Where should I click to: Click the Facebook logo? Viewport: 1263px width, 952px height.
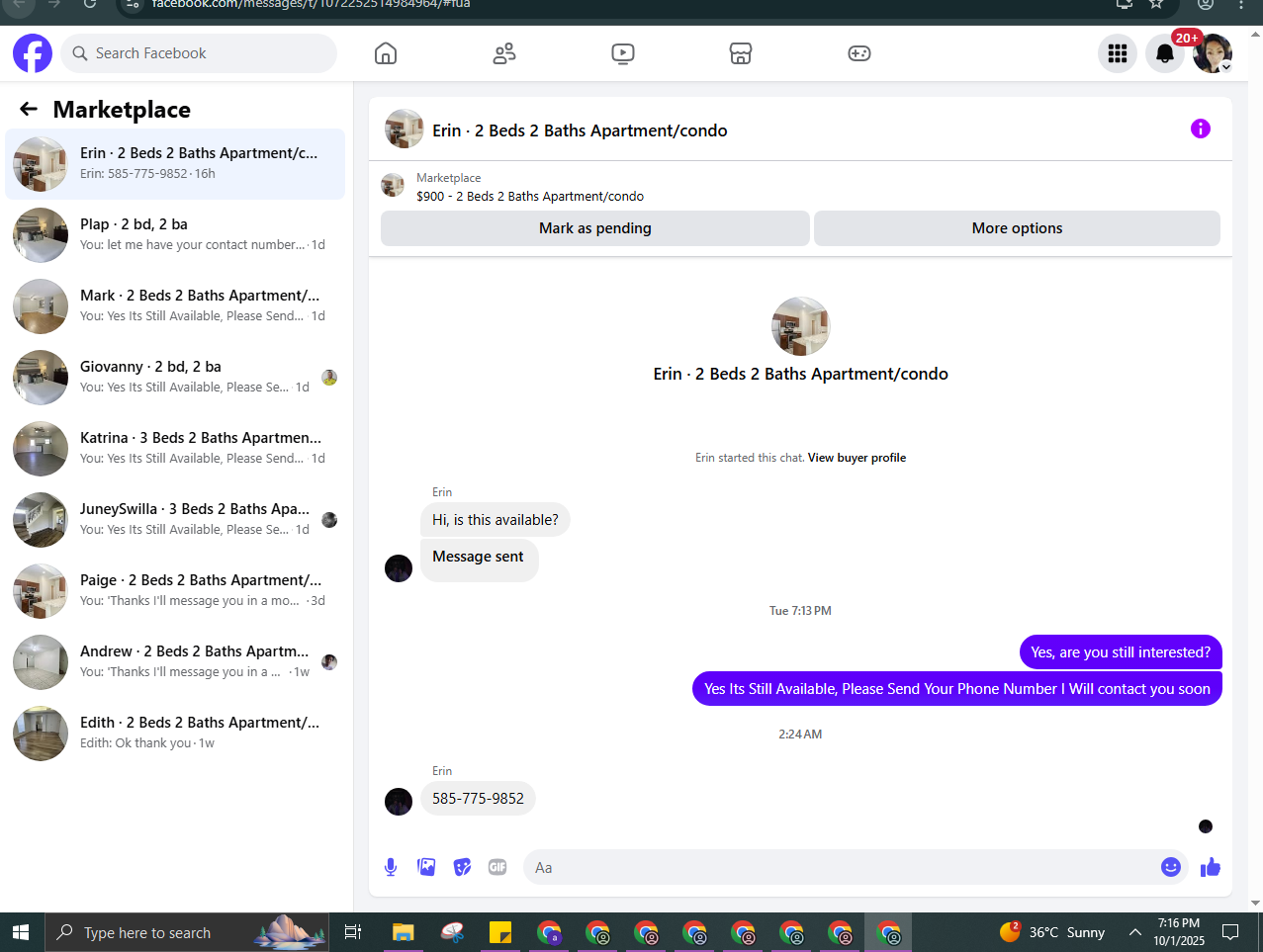click(x=33, y=53)
